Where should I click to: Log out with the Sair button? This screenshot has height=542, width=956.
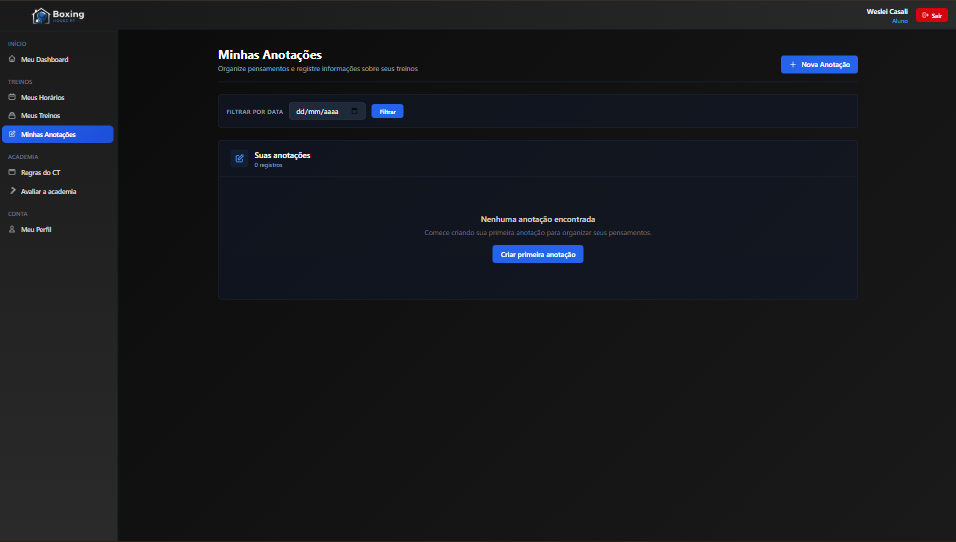click(x=932, y=15)
